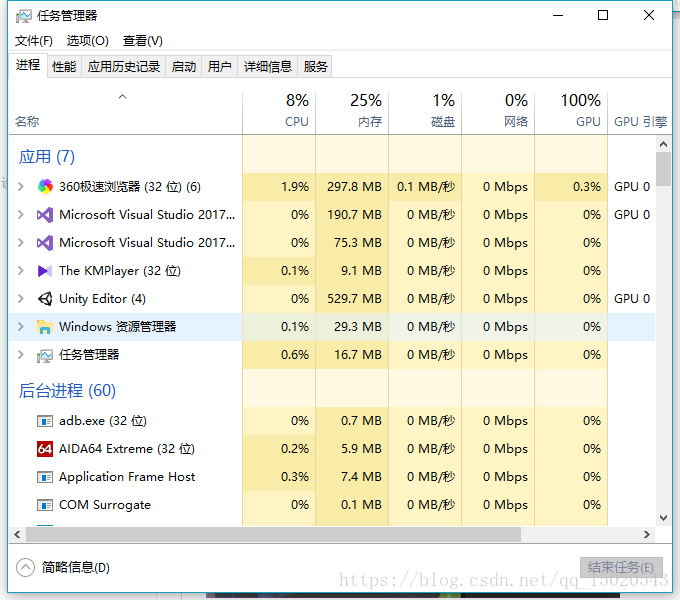Expand The KMPlayer process row
Screen dimensions: 680x600
click(x=20, y=271)
